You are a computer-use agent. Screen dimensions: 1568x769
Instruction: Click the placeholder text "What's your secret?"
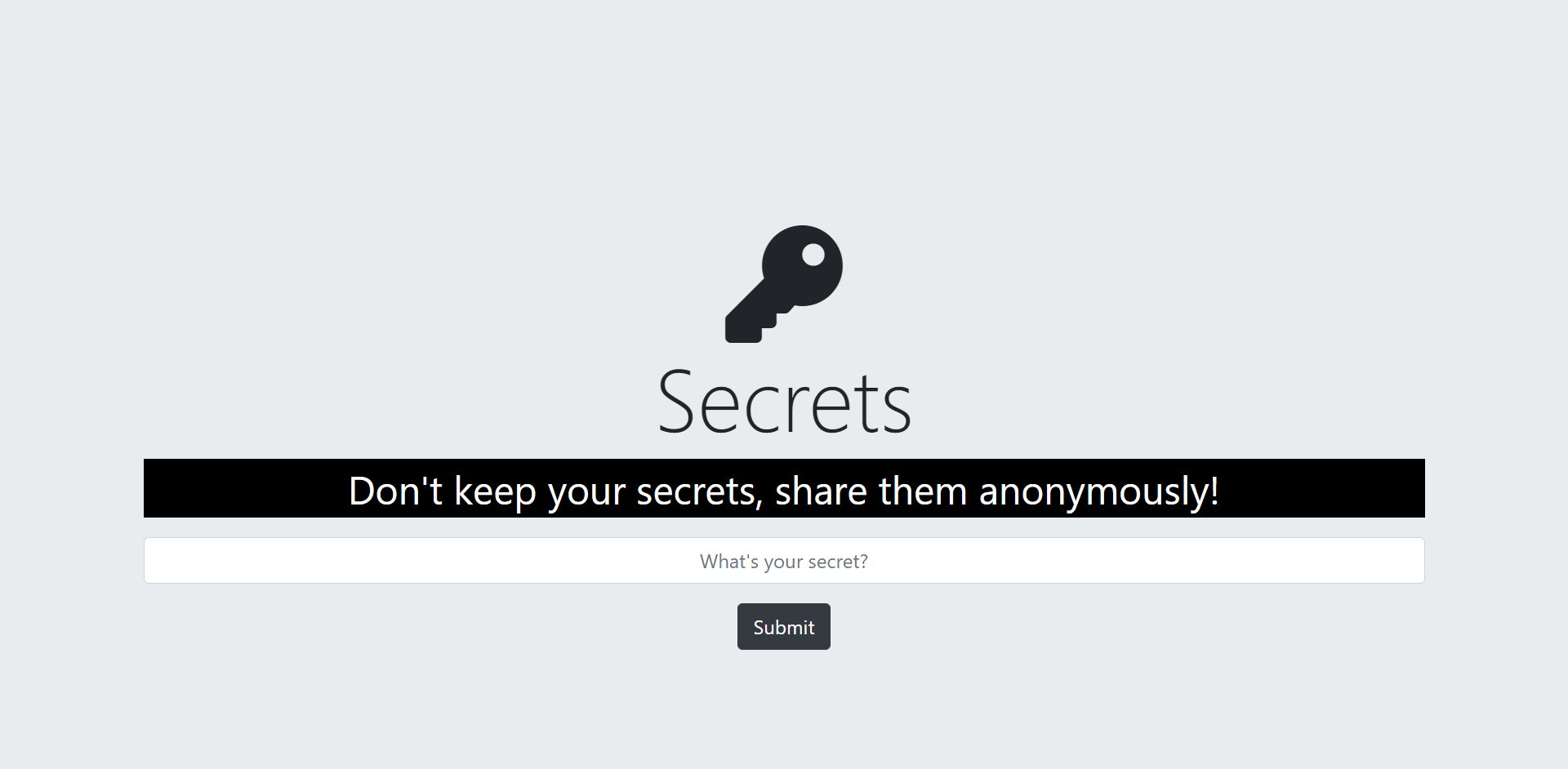click(x=784, y=562)
